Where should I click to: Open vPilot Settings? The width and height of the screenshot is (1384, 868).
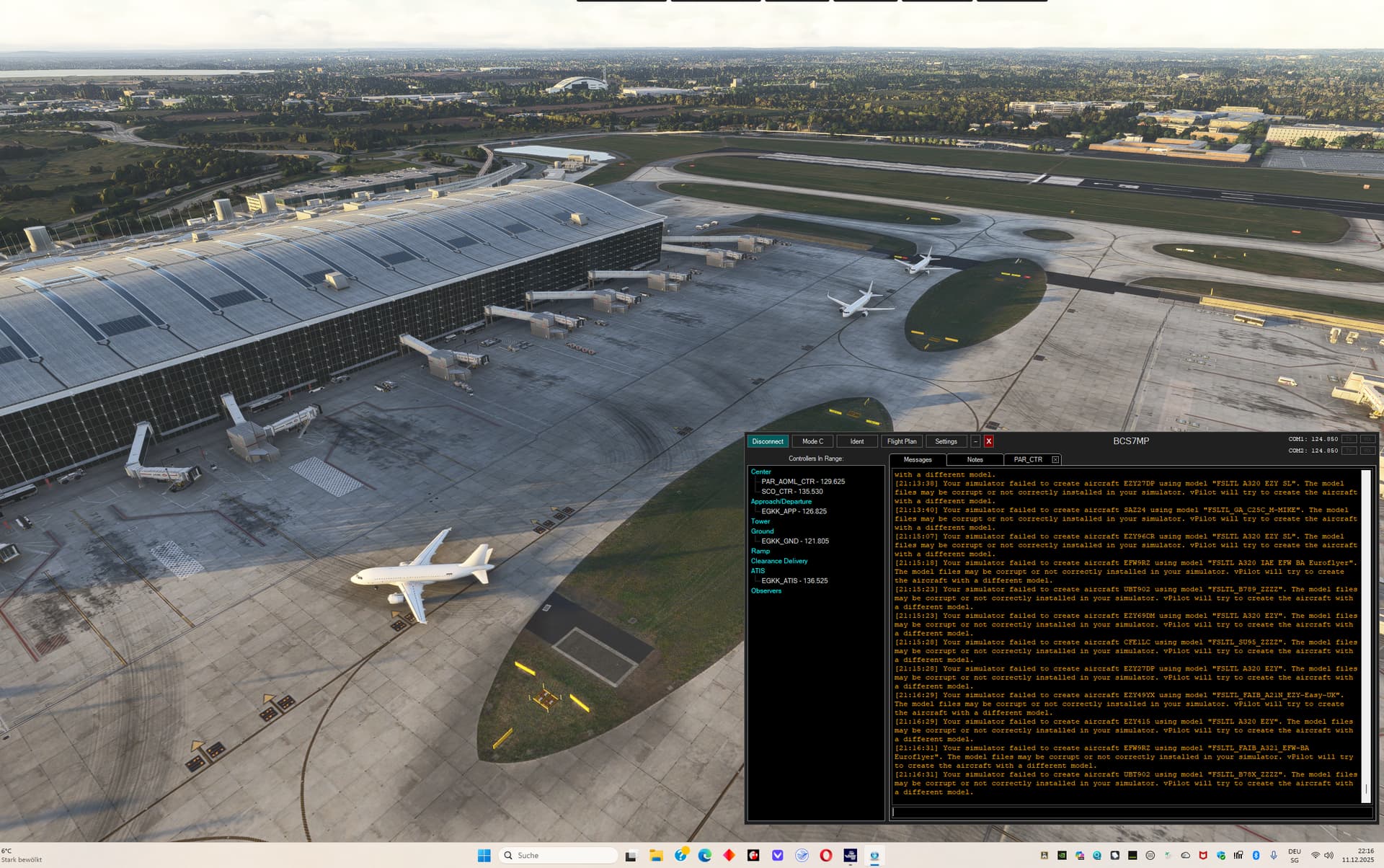[946, 441]
